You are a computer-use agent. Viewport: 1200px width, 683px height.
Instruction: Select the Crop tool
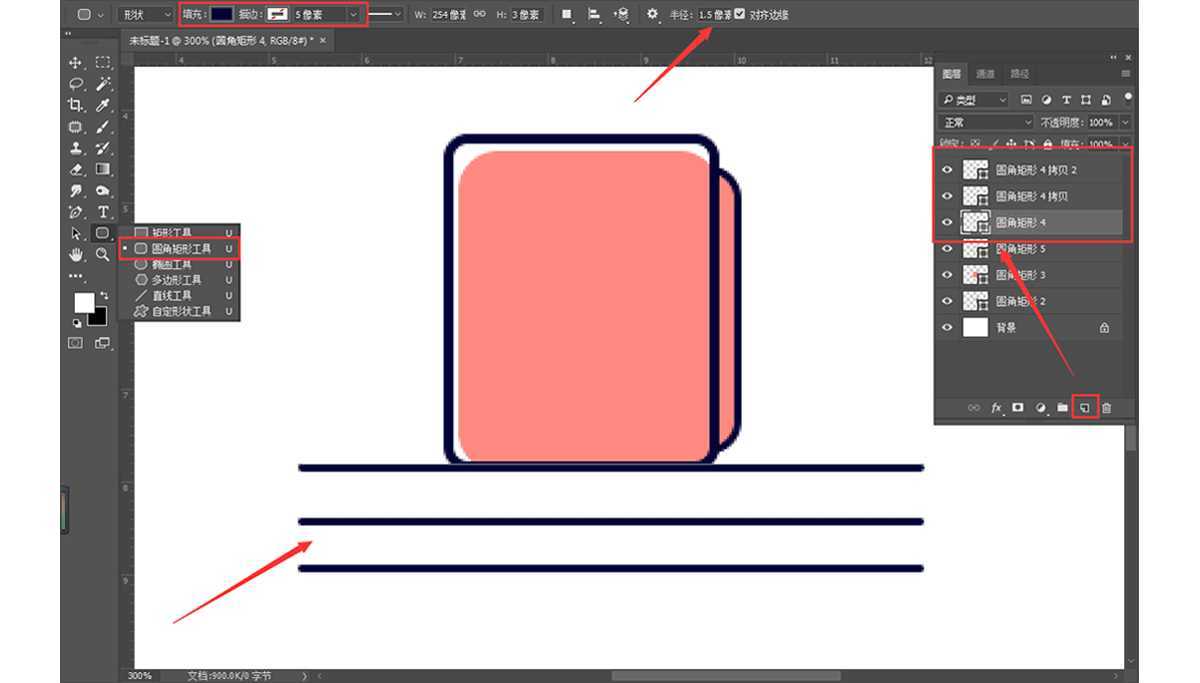tap(76, 105)
